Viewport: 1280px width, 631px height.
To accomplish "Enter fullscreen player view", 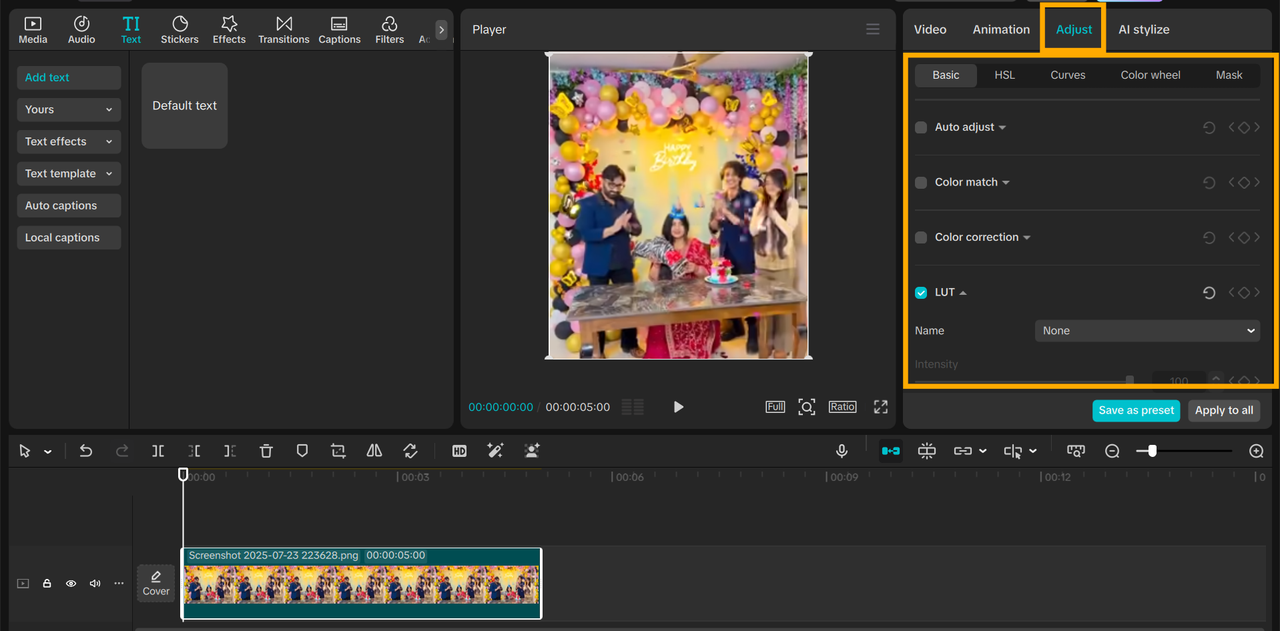I will [880, 407].
